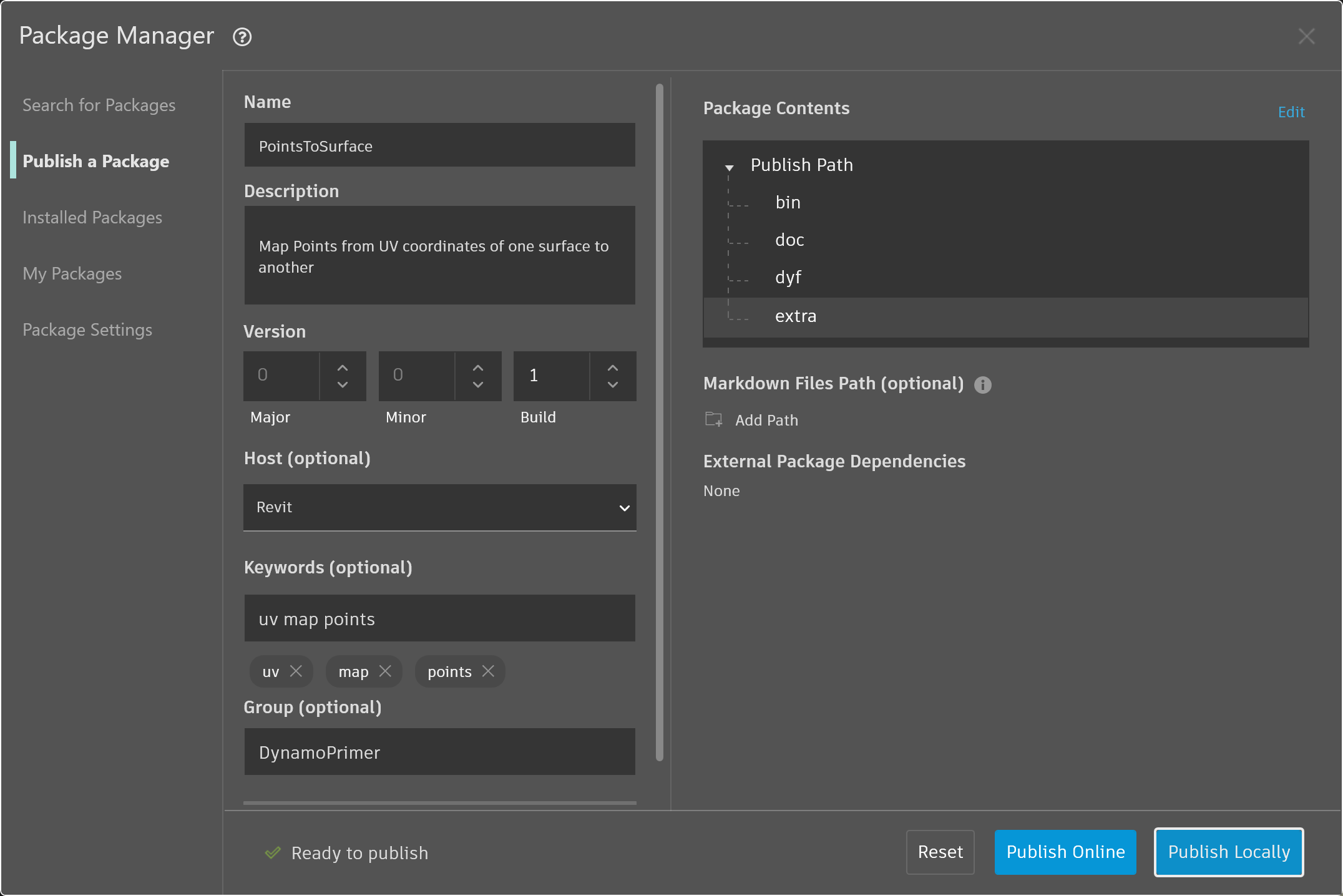Click Markdown Files Path info icon

tap(983, 385)
